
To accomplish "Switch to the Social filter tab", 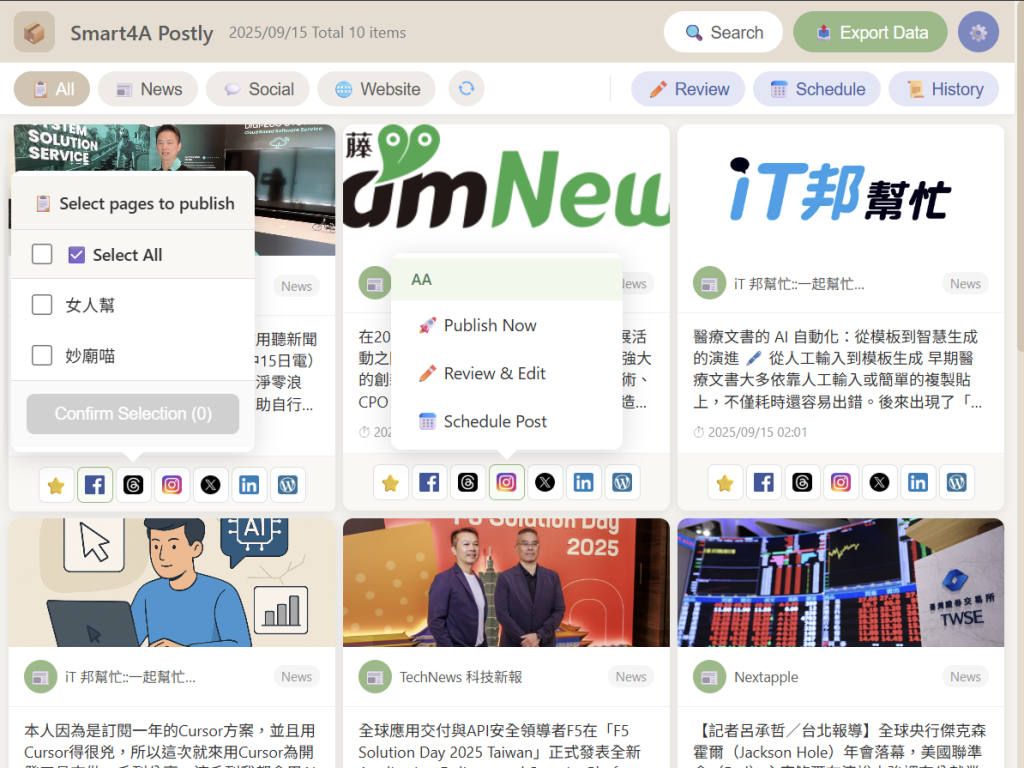I will 259,89.
